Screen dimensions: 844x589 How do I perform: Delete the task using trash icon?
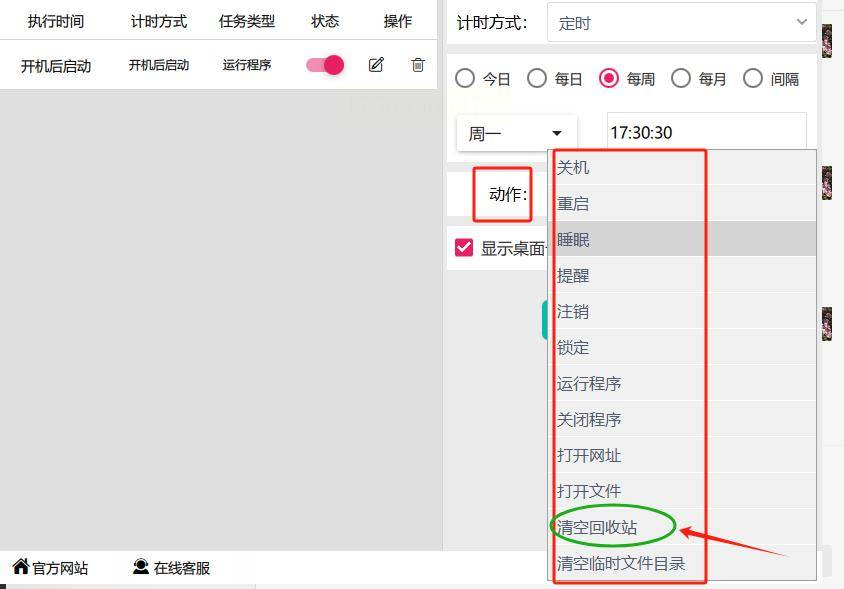click(x=418, y=65)
